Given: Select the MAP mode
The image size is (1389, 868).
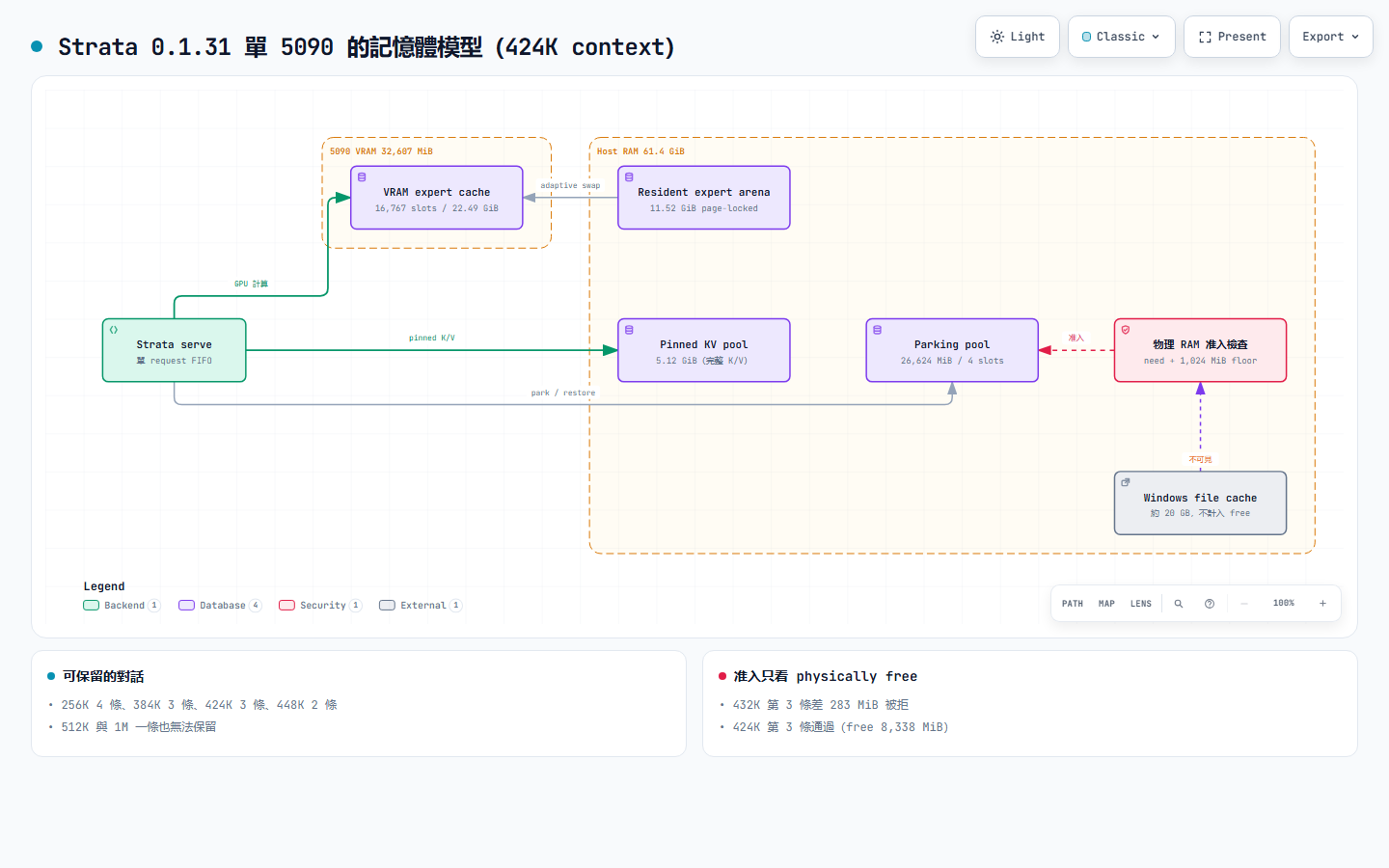Looking at the screenshot, I should click(x=1106, y=604).
